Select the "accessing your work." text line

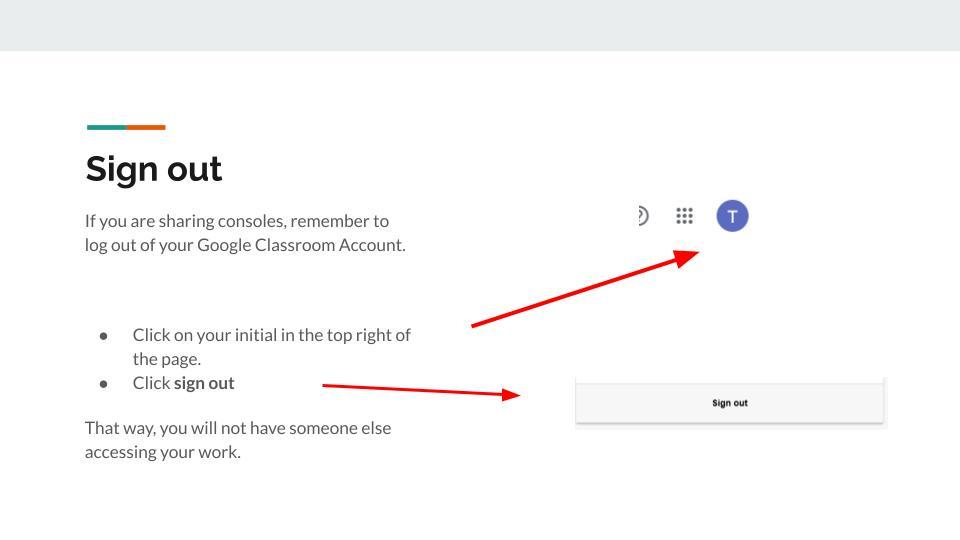tap(163, 452)
